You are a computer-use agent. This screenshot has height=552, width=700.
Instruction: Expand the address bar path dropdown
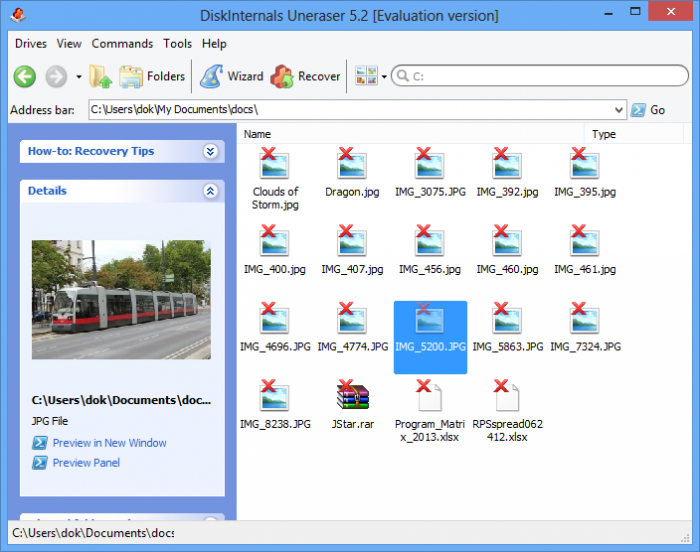coord(620,110)
